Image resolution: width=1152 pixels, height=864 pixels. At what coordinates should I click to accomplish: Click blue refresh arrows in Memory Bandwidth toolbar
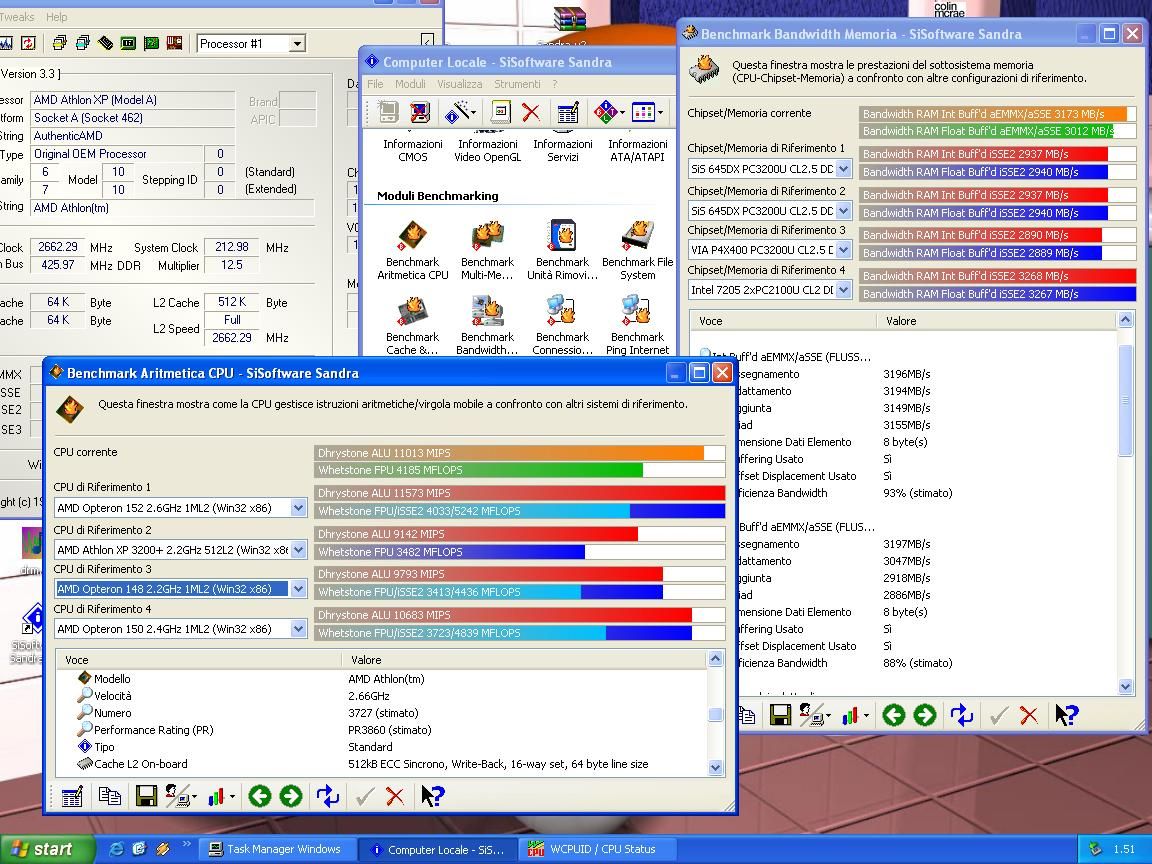[x=961, y=715]
